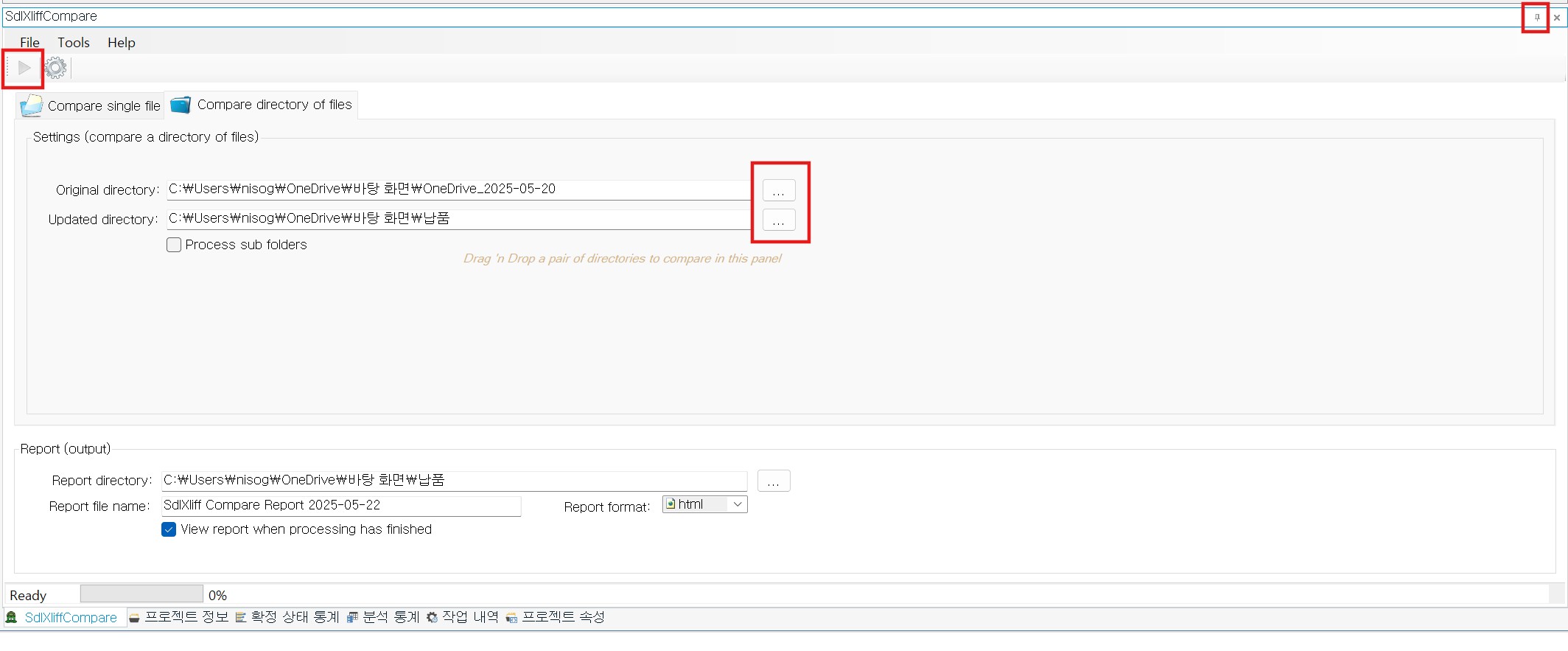Screen dimensions: 1568x651
Task: Enable Process sub folders checkbox
Action: click(x=174, y=245)
